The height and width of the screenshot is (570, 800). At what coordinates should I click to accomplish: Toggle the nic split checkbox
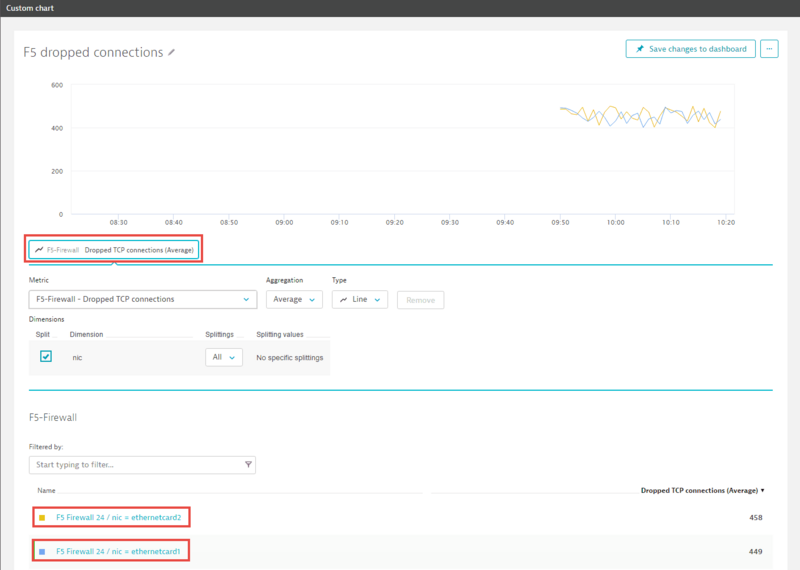(x=46, y=357)
